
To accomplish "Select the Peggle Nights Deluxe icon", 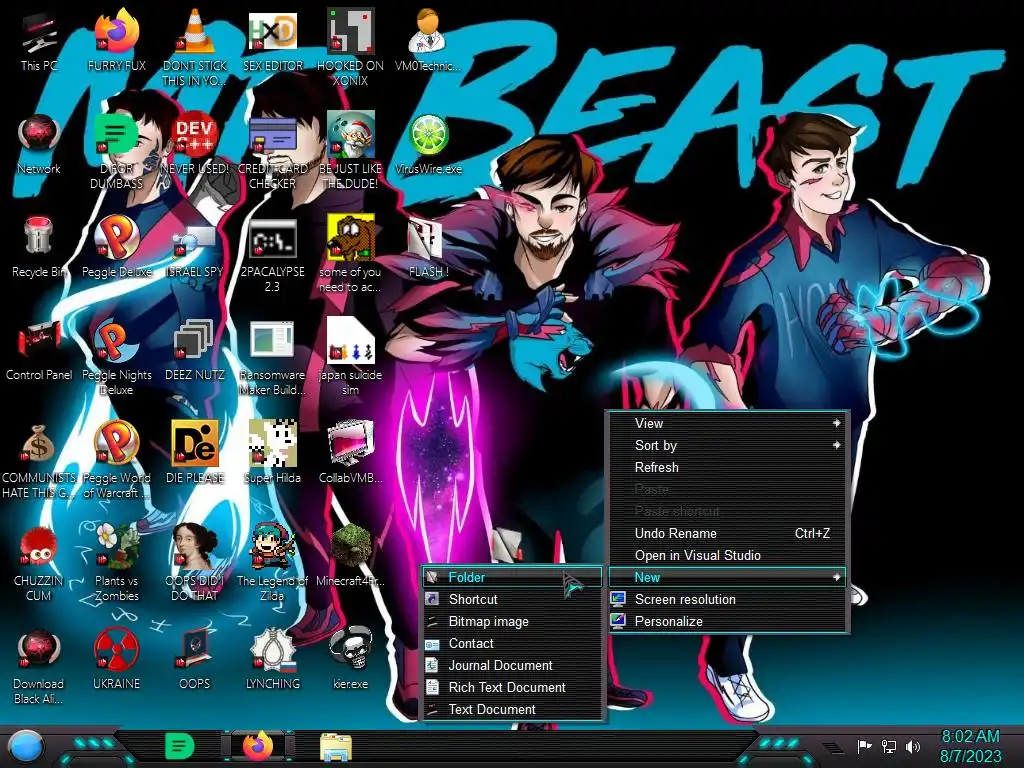I will (116, 358).
